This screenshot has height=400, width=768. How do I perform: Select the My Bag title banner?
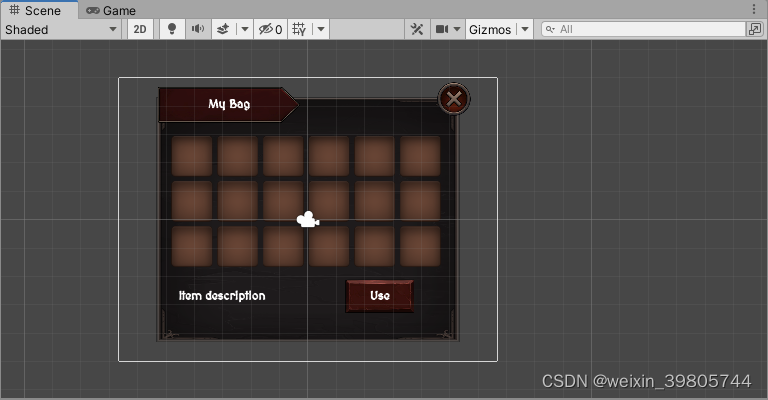(228, 104)
